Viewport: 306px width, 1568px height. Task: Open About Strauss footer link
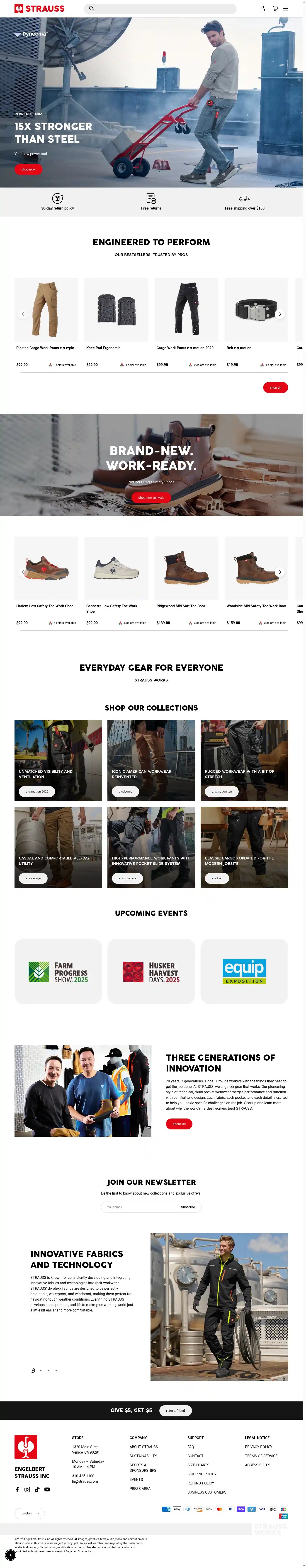(143, 1446)
